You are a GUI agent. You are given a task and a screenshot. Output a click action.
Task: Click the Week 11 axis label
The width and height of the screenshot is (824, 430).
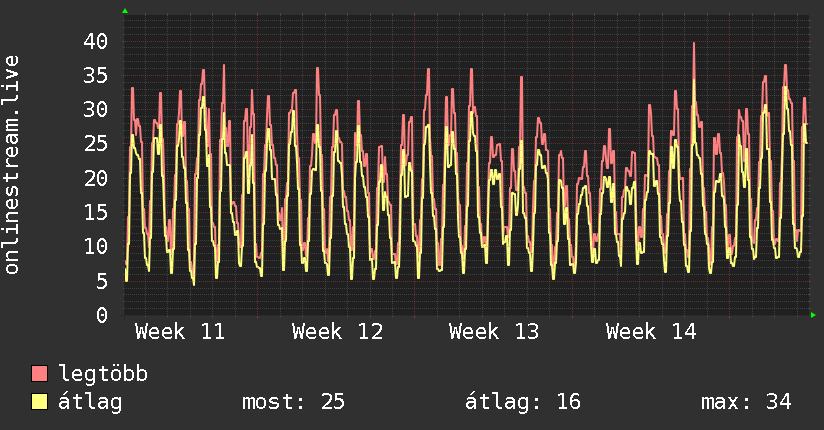click(x=180, y=332)
